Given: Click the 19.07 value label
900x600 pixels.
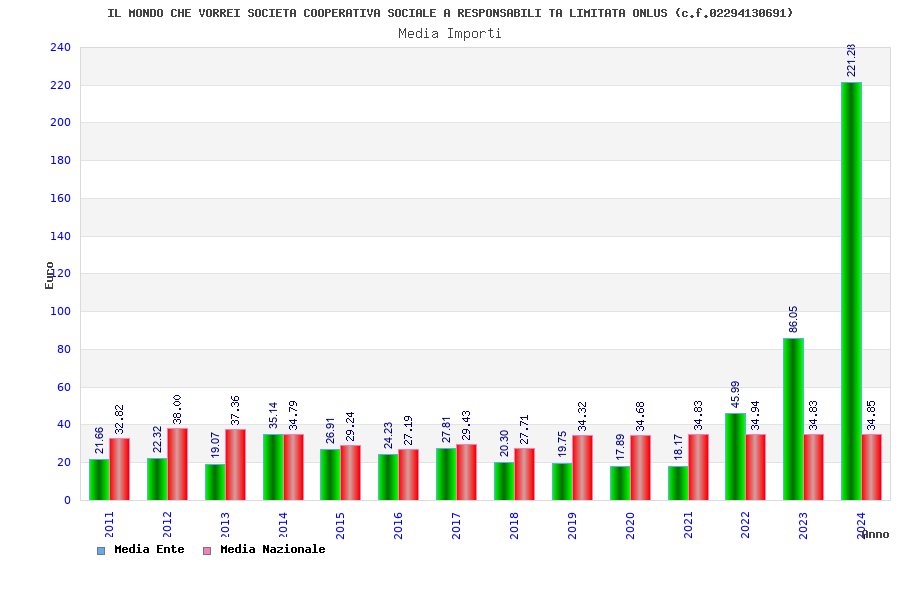Looking at the screenshot, I should [215, 446].
